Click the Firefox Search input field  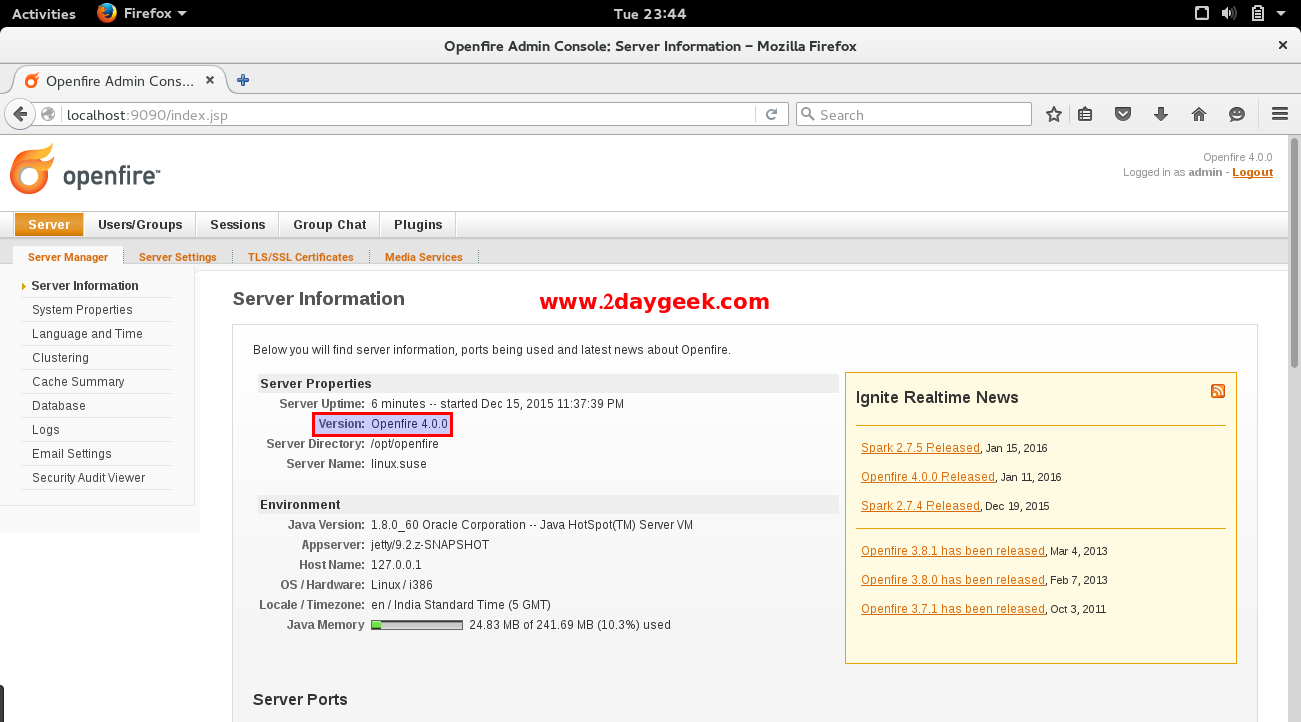click(x=914, y=115)
